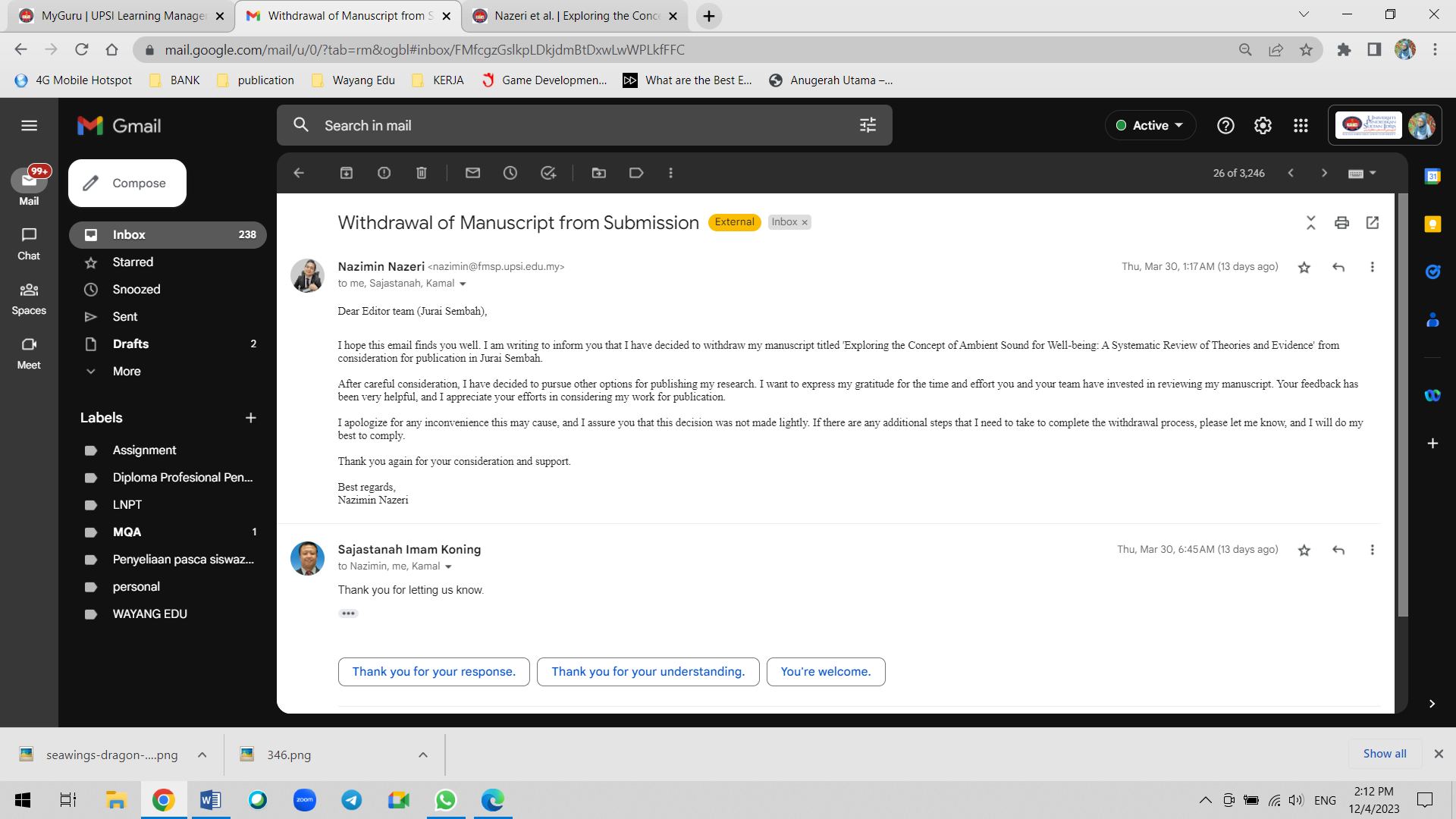Screen dimensions: 1456x819
Task: Star Nazimin Nazeri's email
Action: 1304,267
